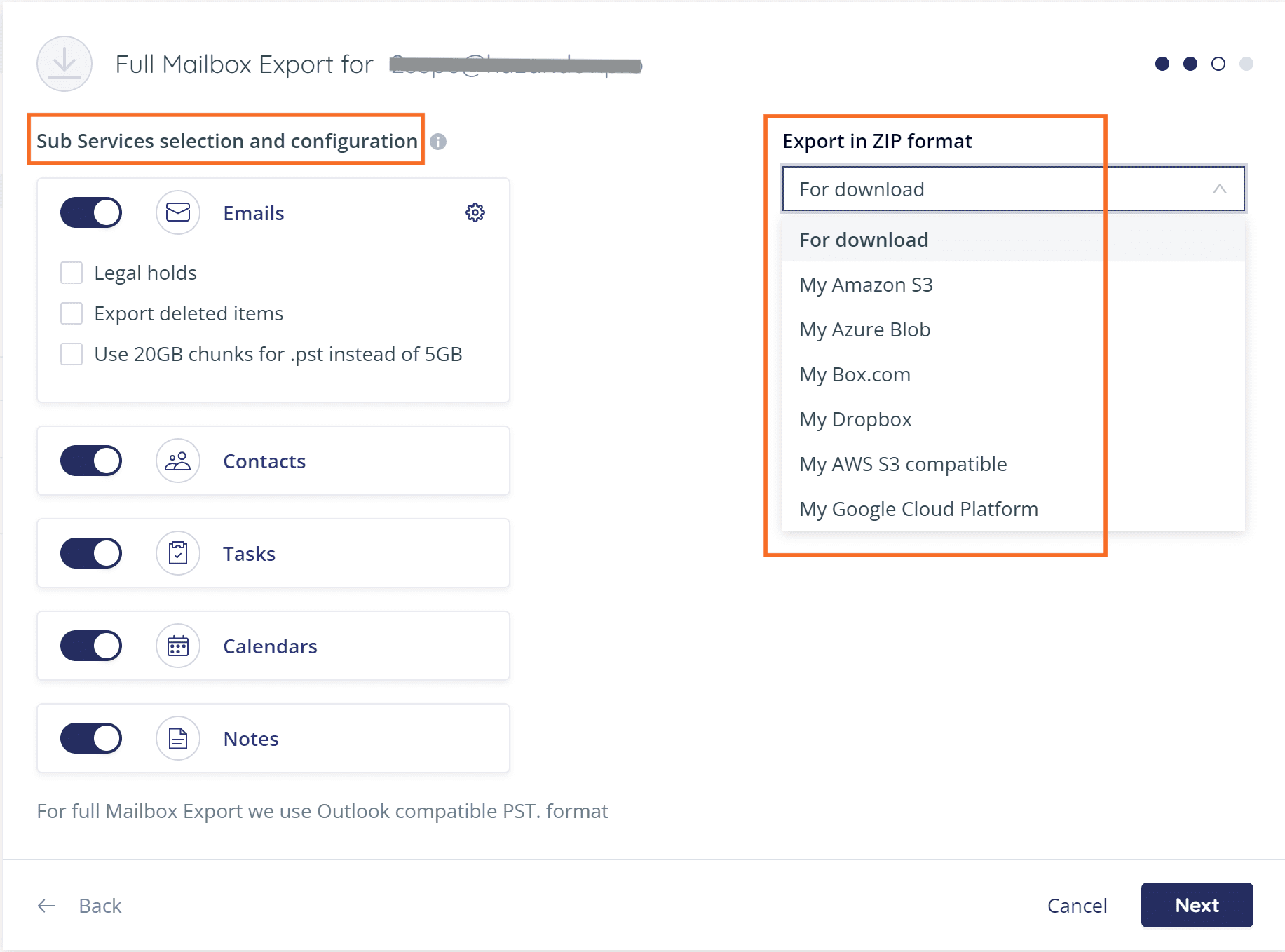Choose My Dropbox destination option
The image size is (1285, 952).
[x=855, y=419]
